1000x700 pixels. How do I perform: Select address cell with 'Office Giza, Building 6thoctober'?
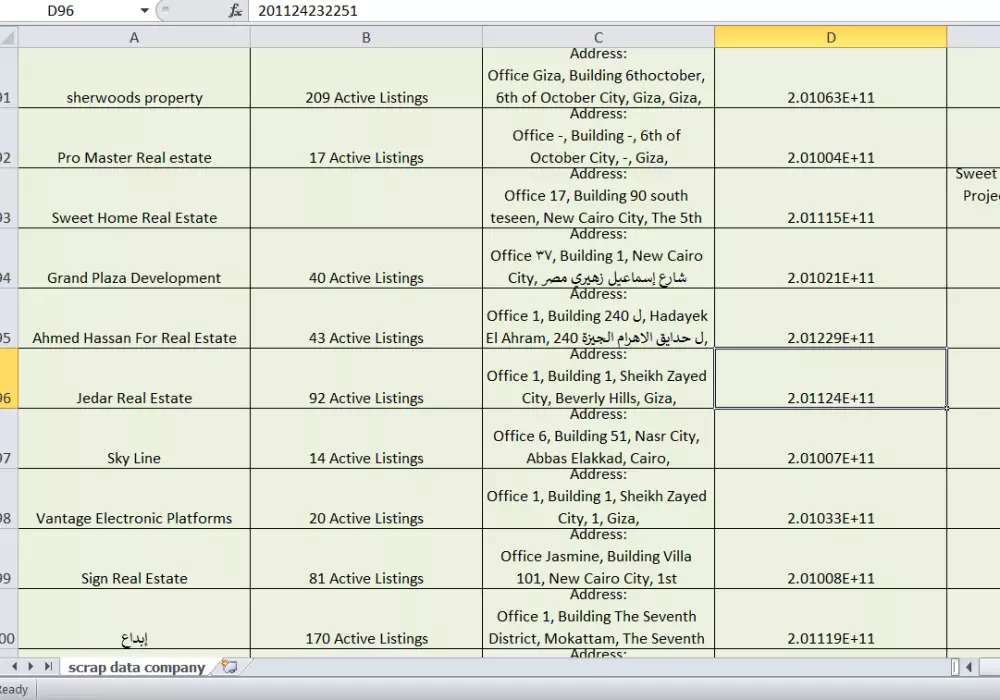598,78
